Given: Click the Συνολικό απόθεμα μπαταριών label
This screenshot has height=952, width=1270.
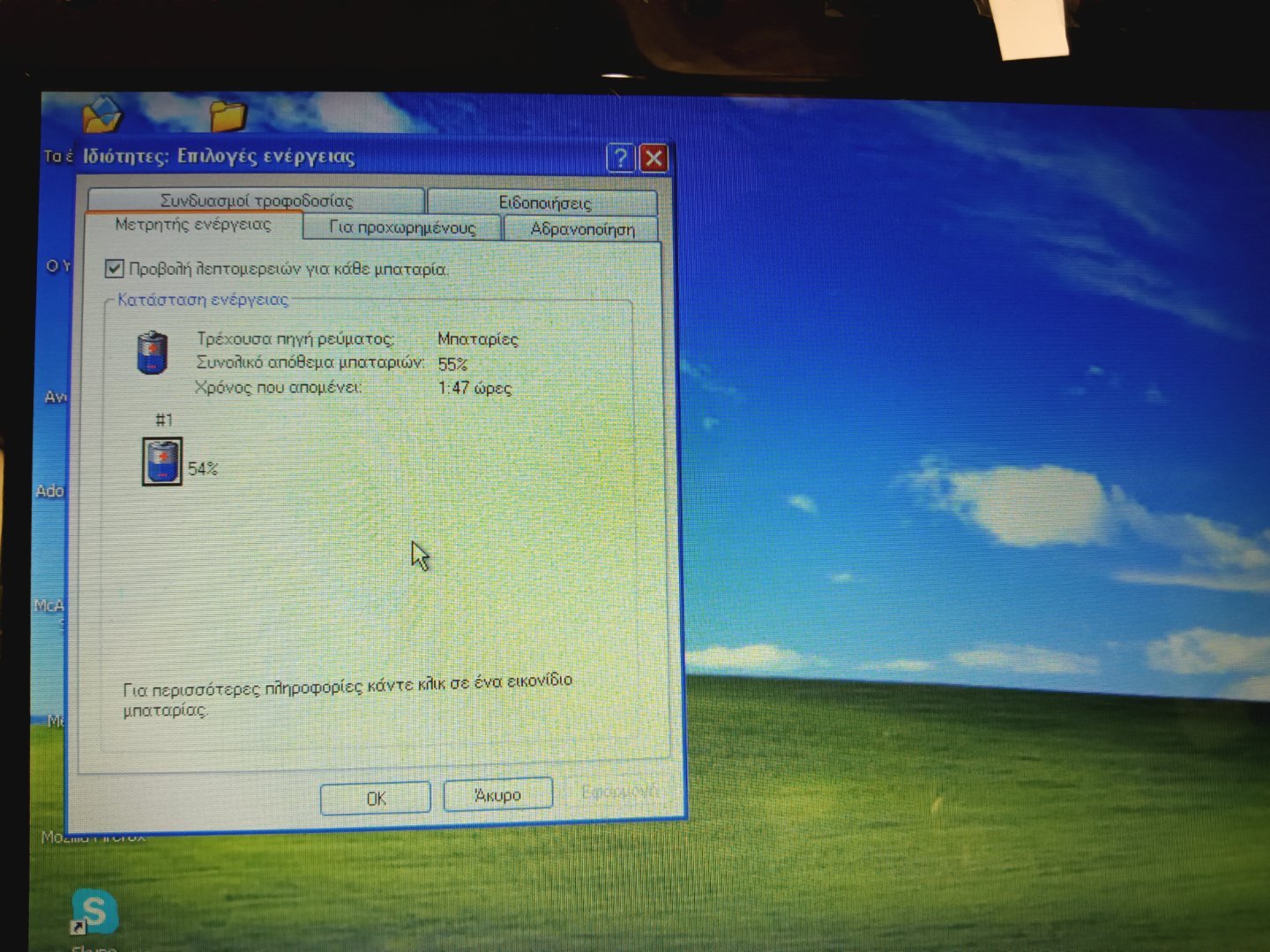Looking at the screenshot, I should (x=310, y=362).
